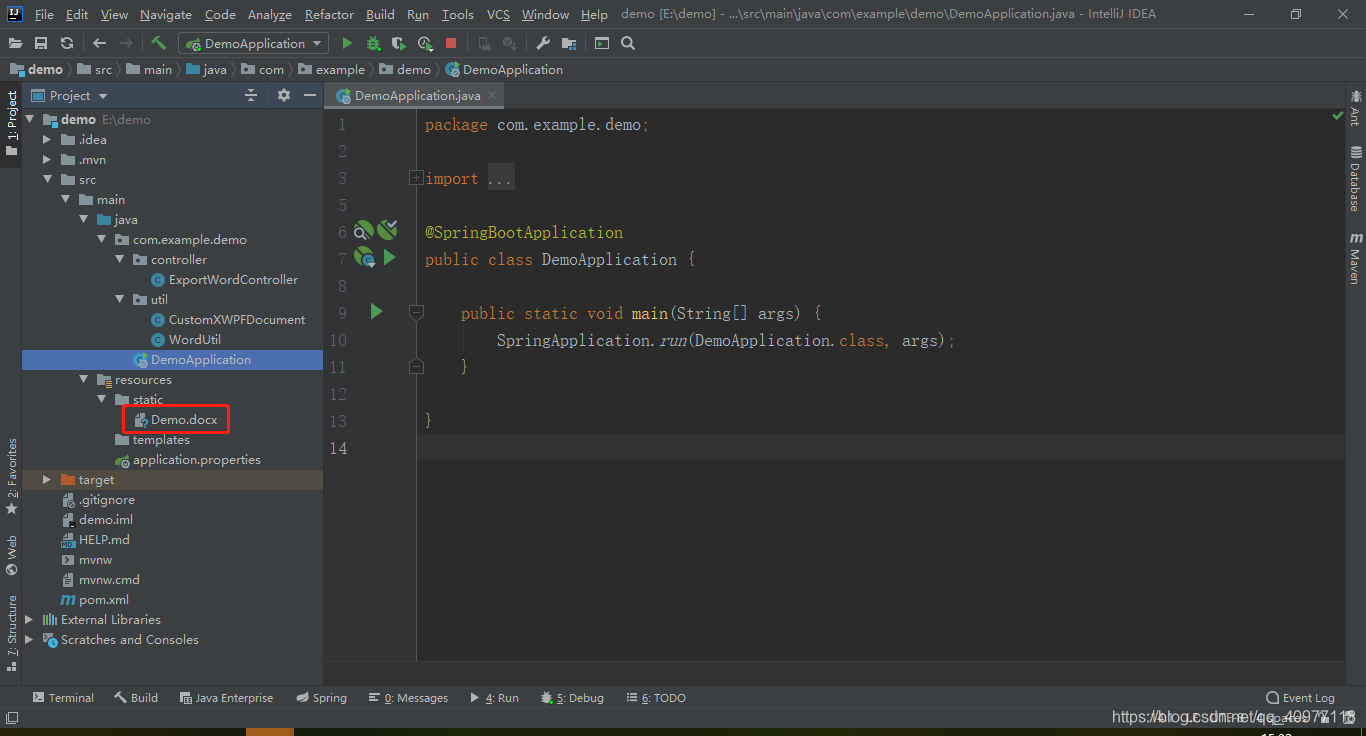The image size is (1366, 736).
Task: Click Project panel settings gear icon
Action: [x=284, y=95]
